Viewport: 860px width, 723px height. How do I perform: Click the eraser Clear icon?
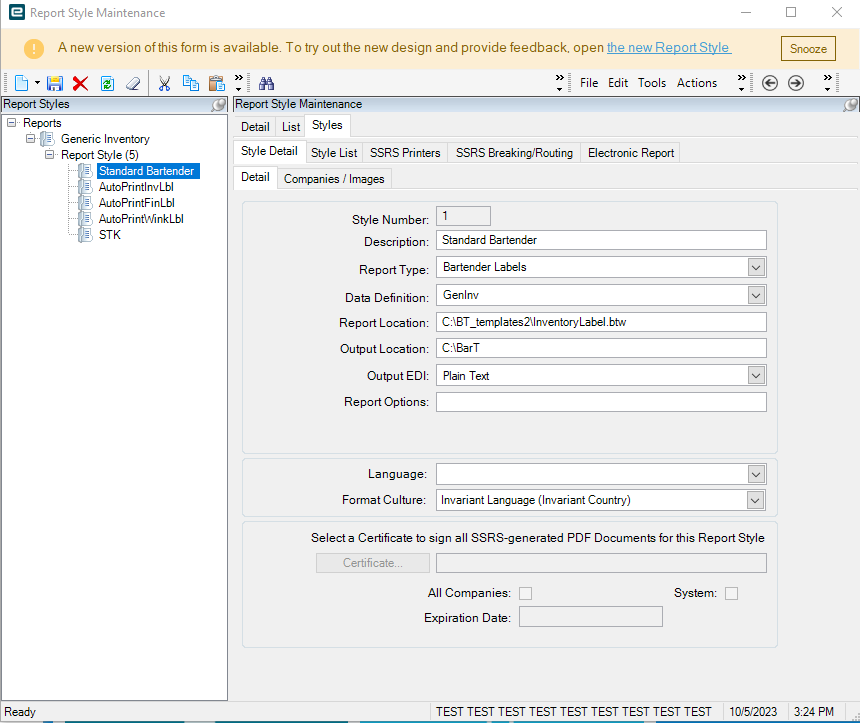pyautogui.click(x=132, y=83)
